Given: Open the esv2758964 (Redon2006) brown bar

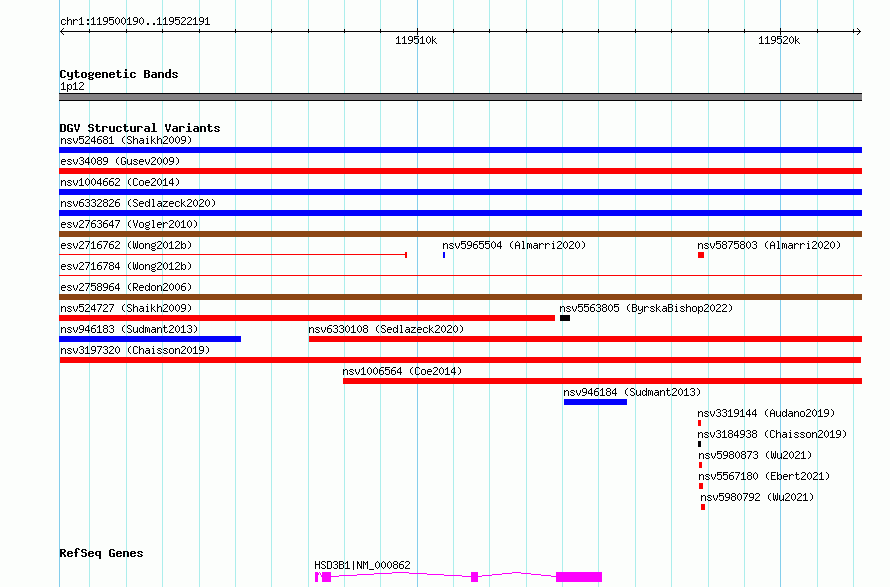Looking at the screenshot, I should point(460,297).
